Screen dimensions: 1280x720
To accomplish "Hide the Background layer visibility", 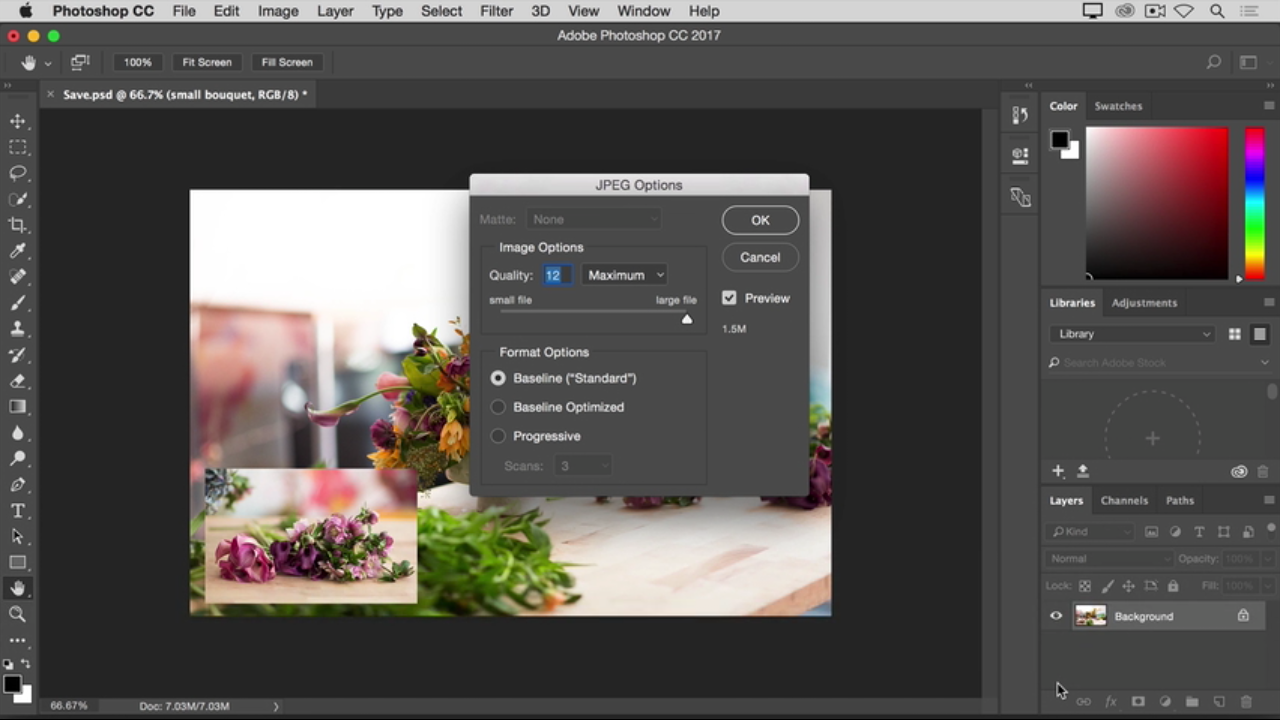I will point(1056,616).
